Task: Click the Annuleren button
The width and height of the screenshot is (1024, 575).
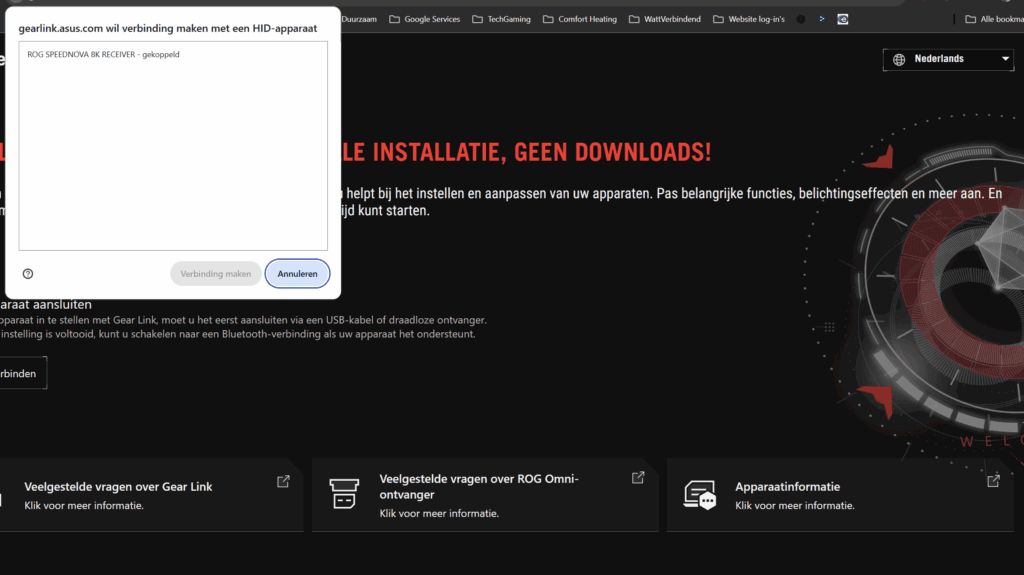Action: [297, 274]
